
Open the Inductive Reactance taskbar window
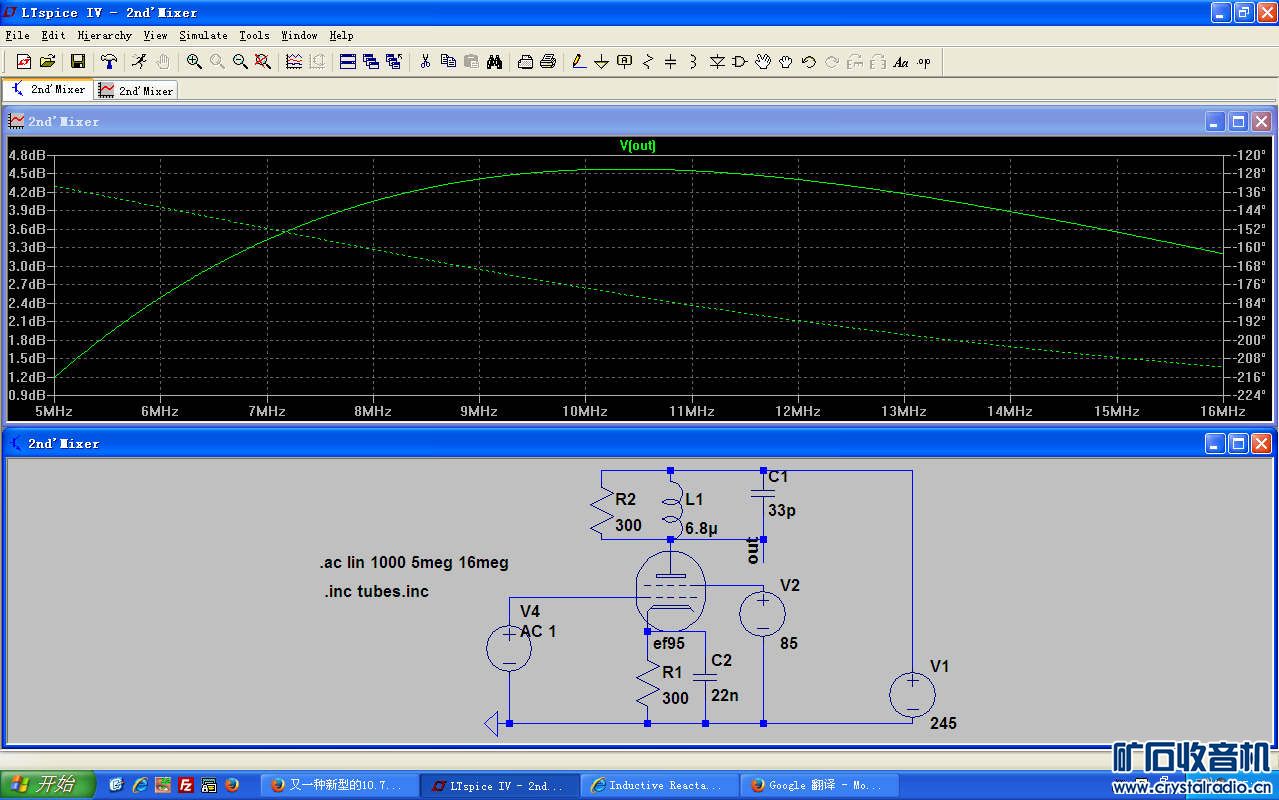(659, 785)
